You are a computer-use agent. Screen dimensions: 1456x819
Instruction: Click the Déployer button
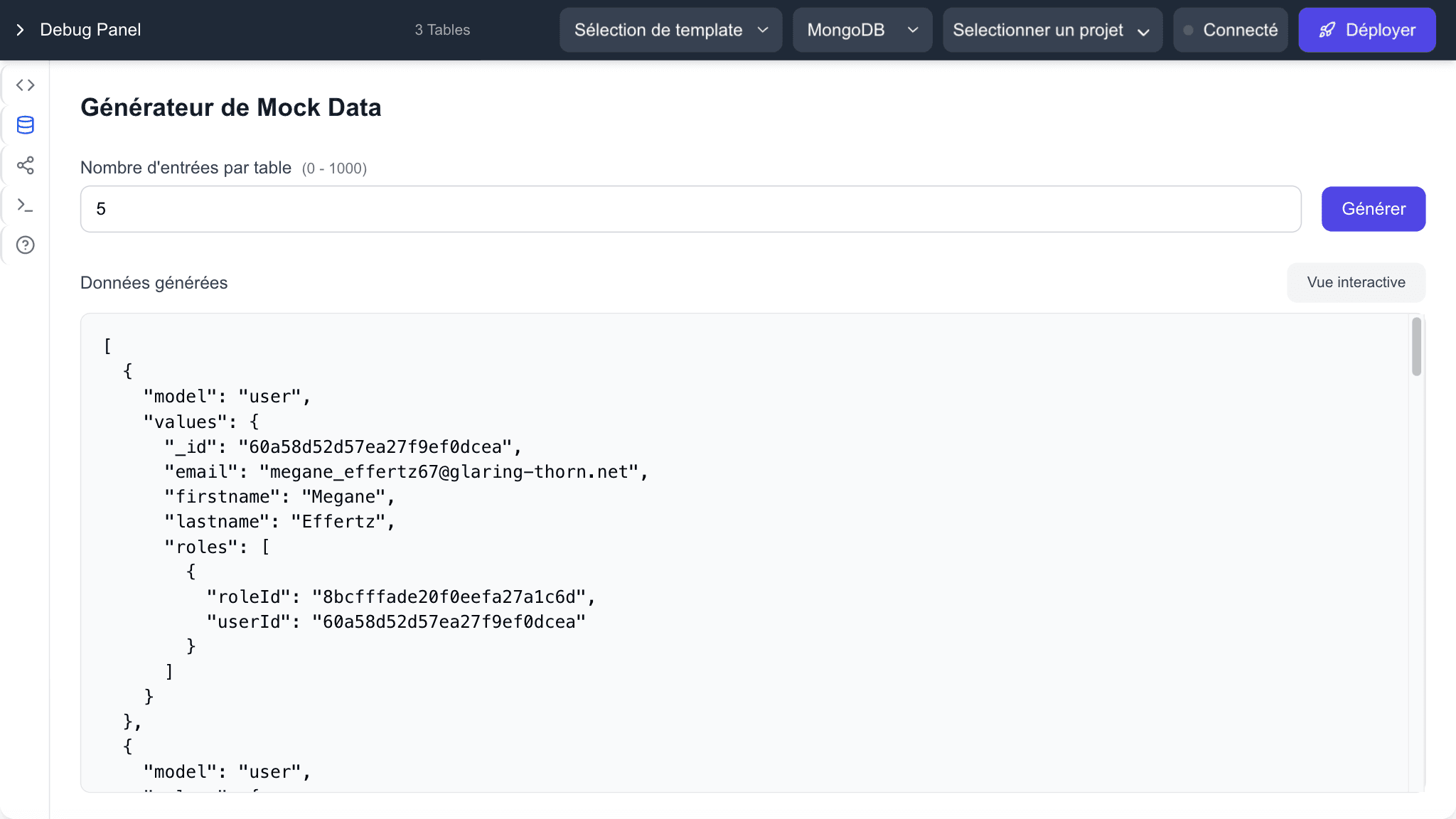tap(1366, 30)
